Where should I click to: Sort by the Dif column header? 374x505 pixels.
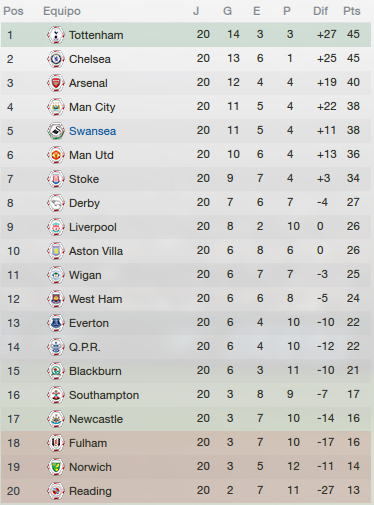tap(320, 11)
